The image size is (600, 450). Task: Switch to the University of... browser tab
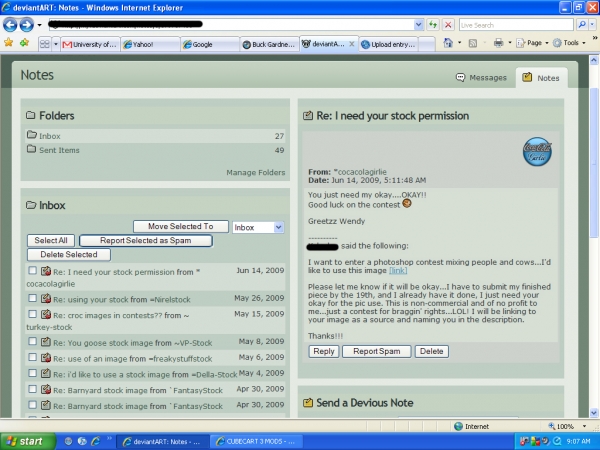[x=90, y=44]
